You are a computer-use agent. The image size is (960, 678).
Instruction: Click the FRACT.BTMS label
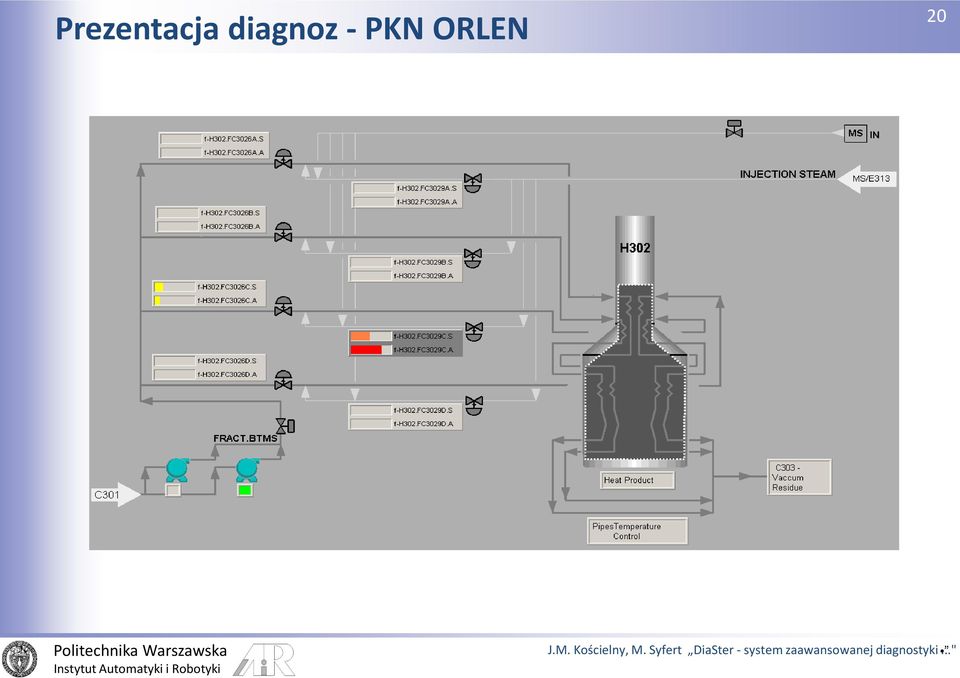pyautogui.click(x=245, y=438)
